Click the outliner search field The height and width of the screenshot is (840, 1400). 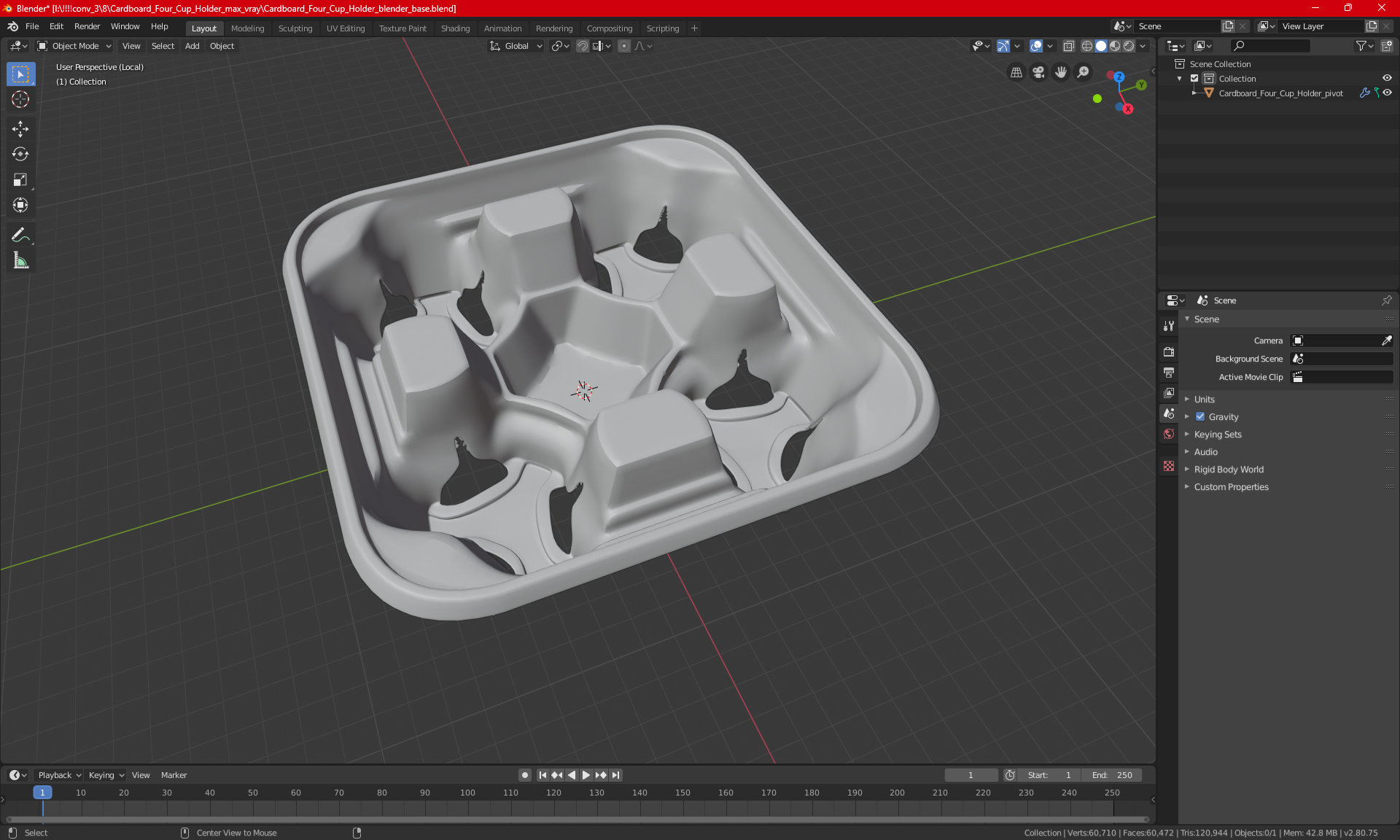coord(1269,46)
